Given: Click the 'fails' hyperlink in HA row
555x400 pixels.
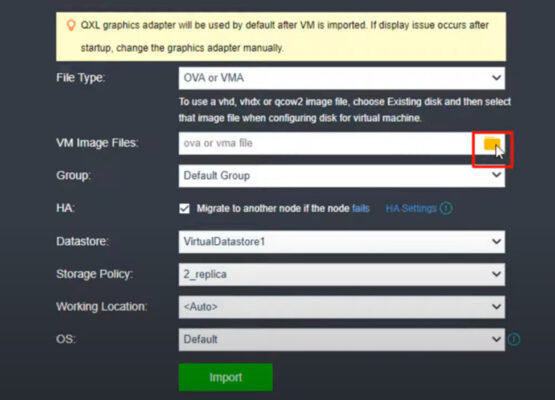Looking at the screenshot, I should 361,208.
